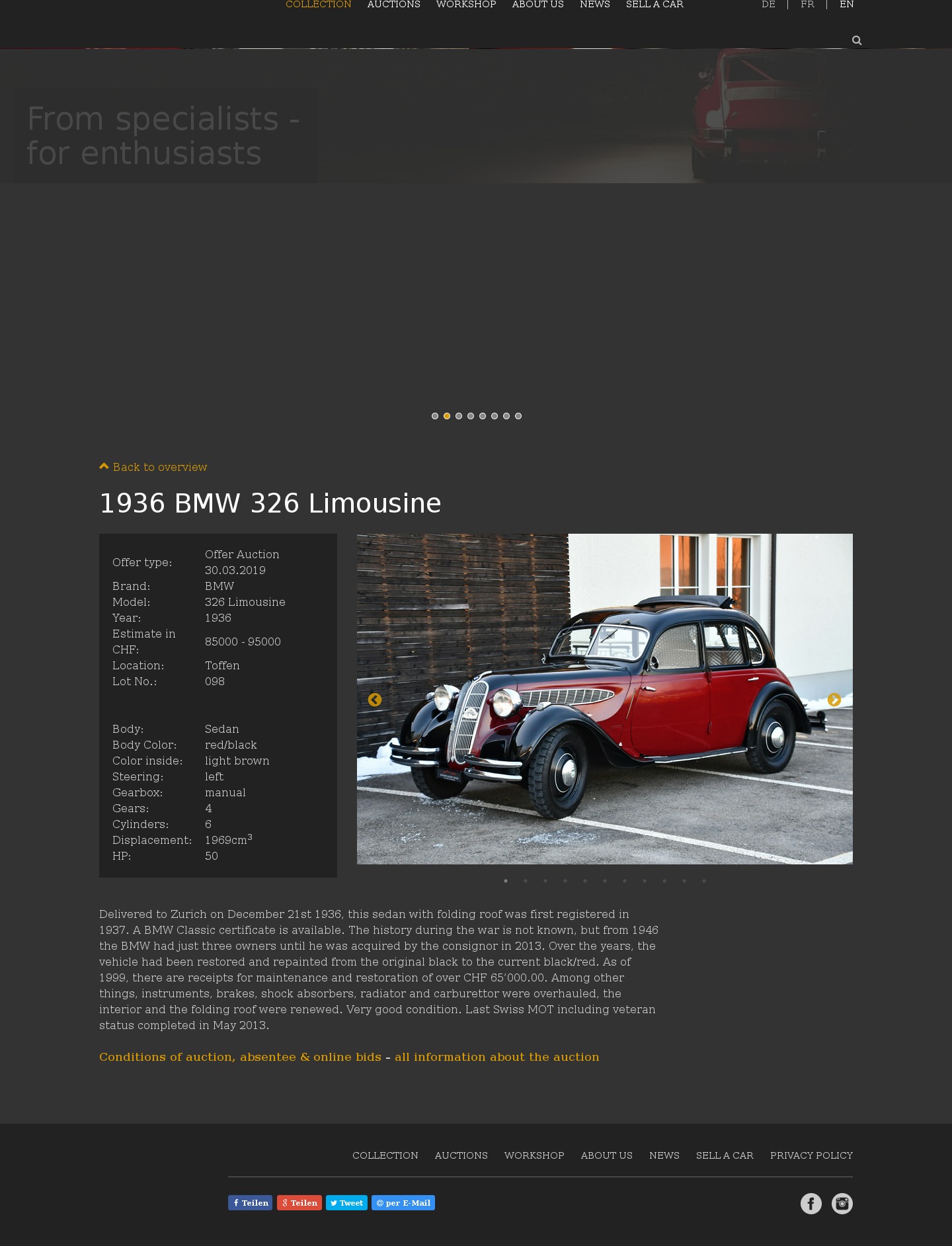Click the gearbox value 'manual'
Image resolution: width=952 pixels, height=1246 pixels.
225,792
